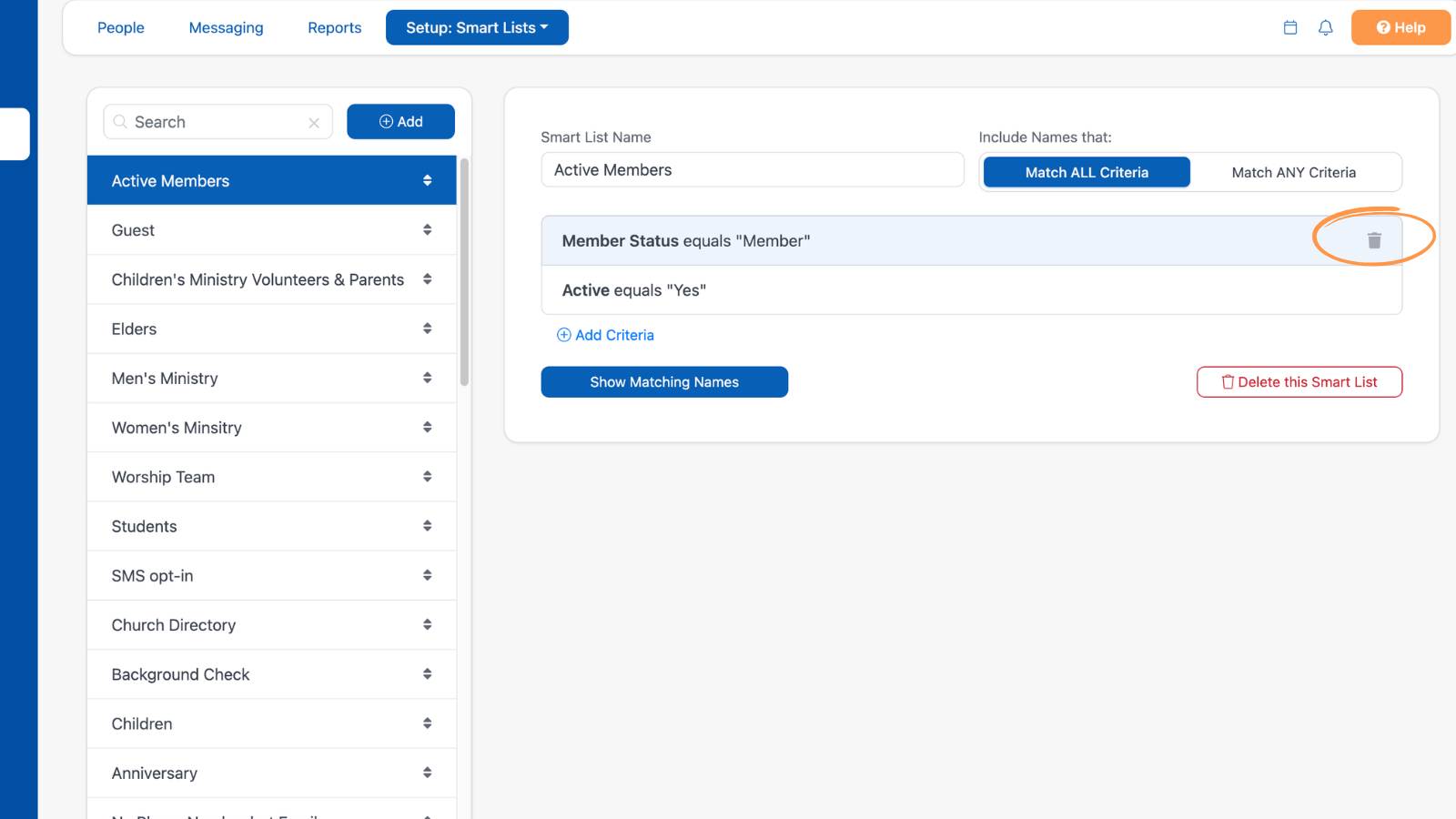The image size is (1456, 819).
Task: Click the Search input field
Action: (218, 122)
